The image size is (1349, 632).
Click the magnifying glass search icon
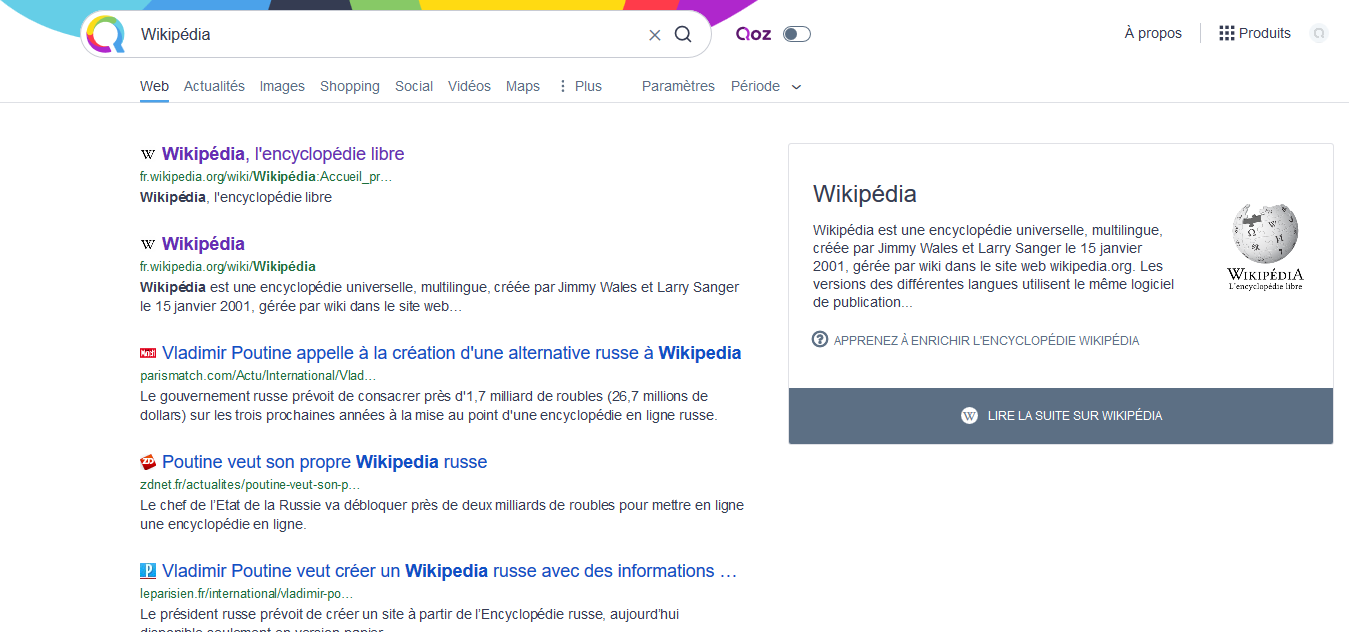pyautogui.click(x=683, y=34)
